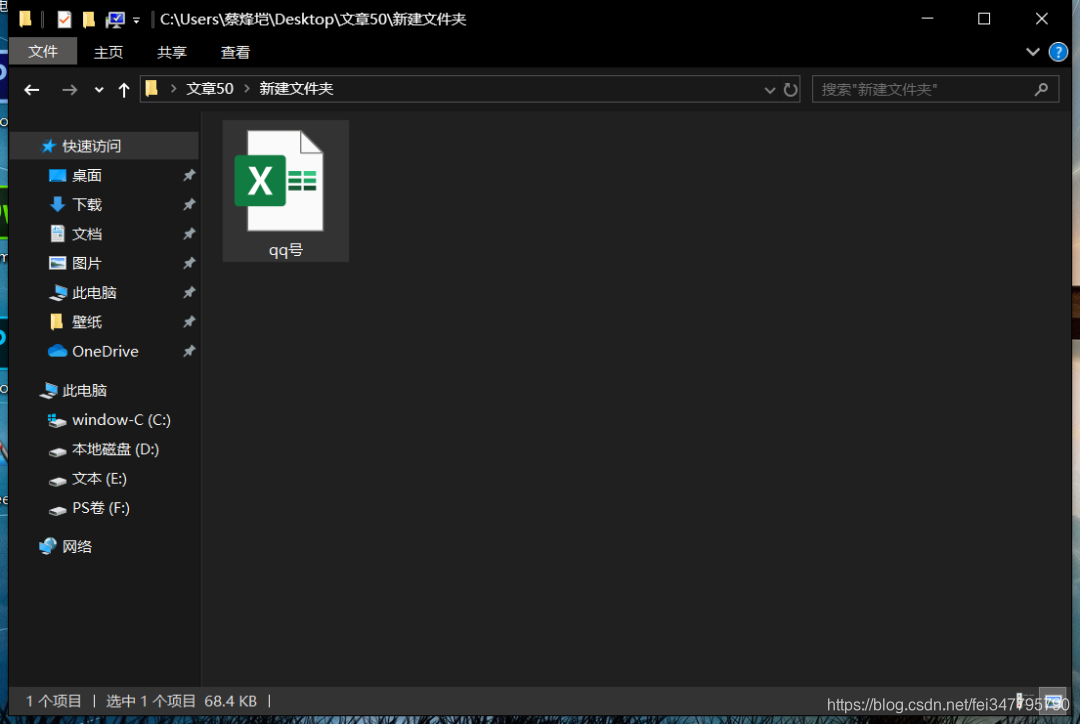
Task: Expand the ribbon with the chevron
Action: tap(1032, 52)
